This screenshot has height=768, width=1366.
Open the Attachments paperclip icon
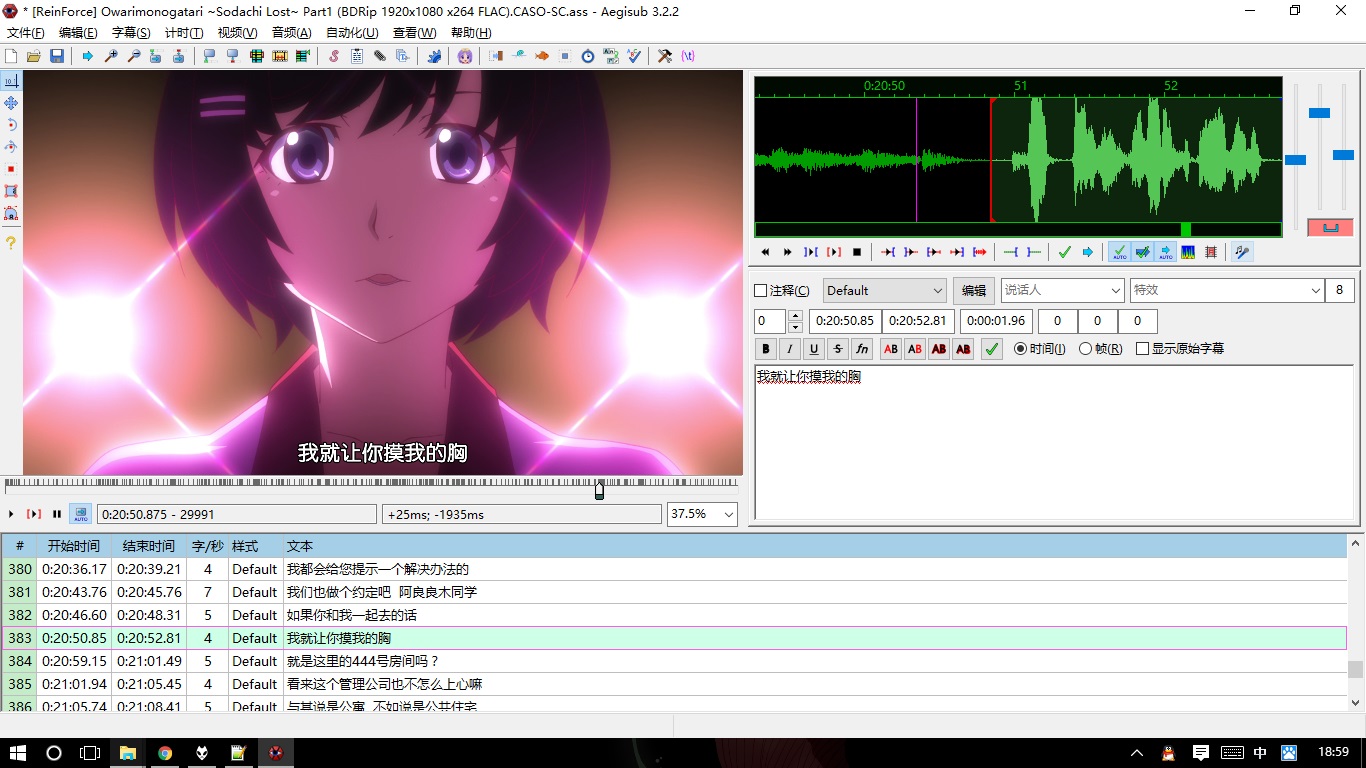pos(379,56)
